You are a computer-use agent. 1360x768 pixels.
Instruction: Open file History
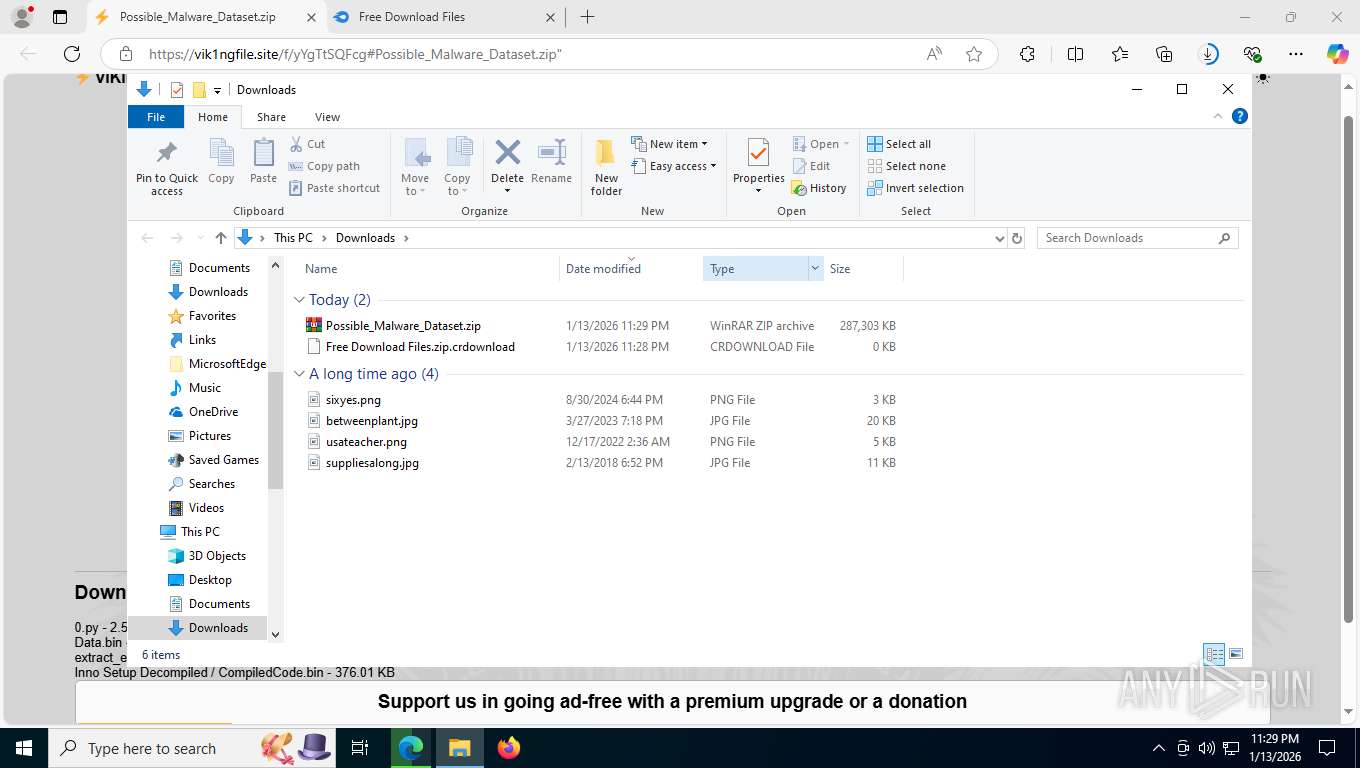click(819, 188)
